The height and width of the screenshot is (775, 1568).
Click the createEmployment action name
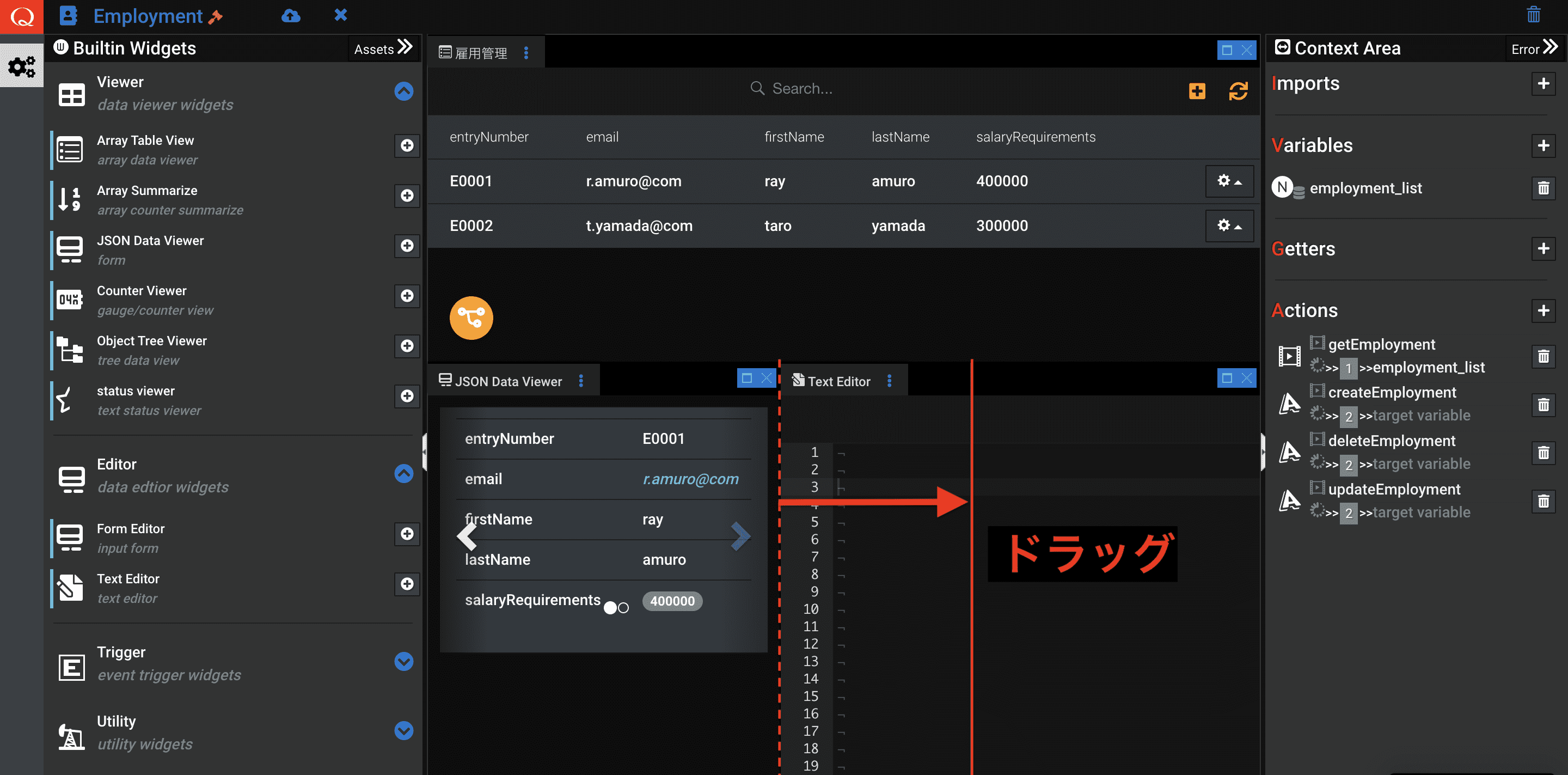[1392, 393]
